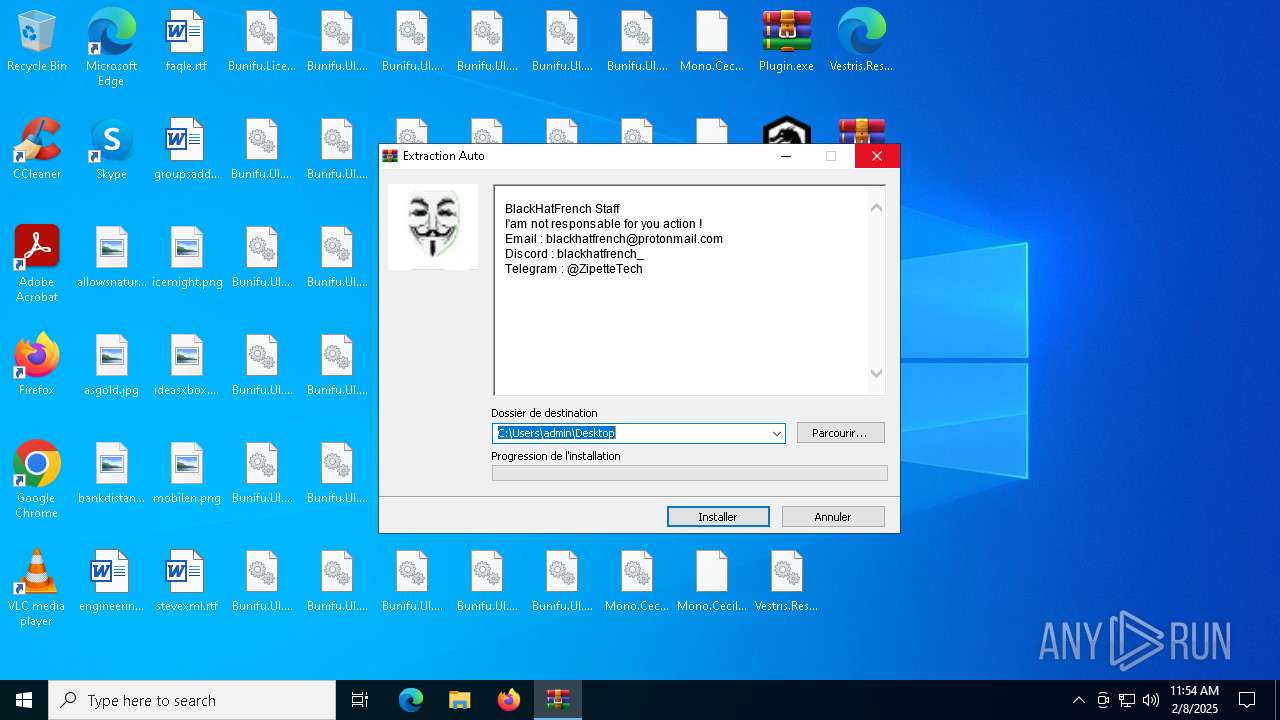Screen dimensions: 1280x720
Task: Click the WinRAR taskbar icon
Action: pos(557,700)
